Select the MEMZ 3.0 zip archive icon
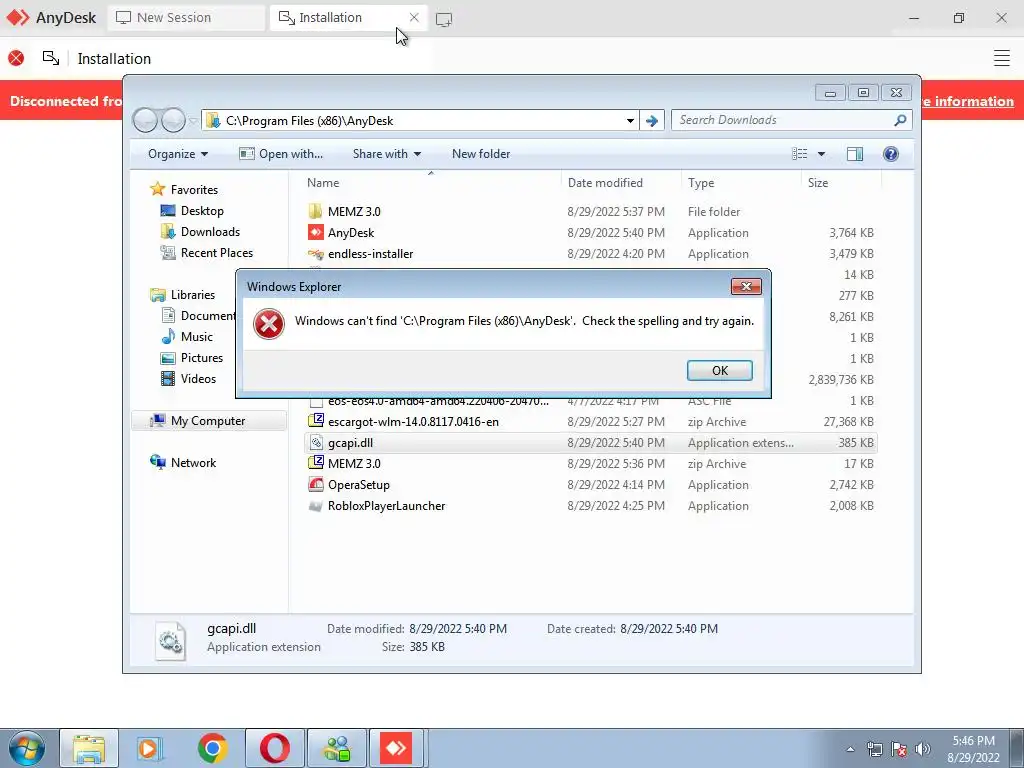 pos(315,463)
